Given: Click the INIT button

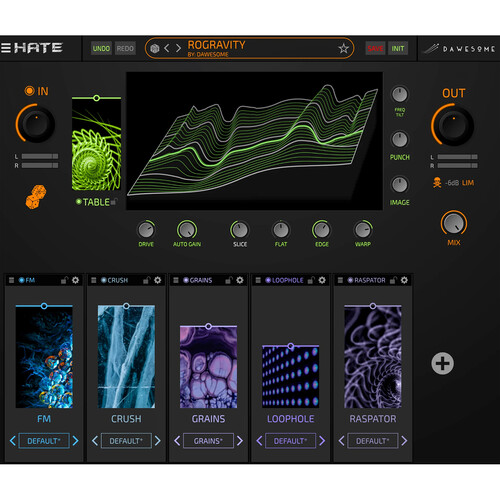Looking at the screenshot, I should [398, 49].
